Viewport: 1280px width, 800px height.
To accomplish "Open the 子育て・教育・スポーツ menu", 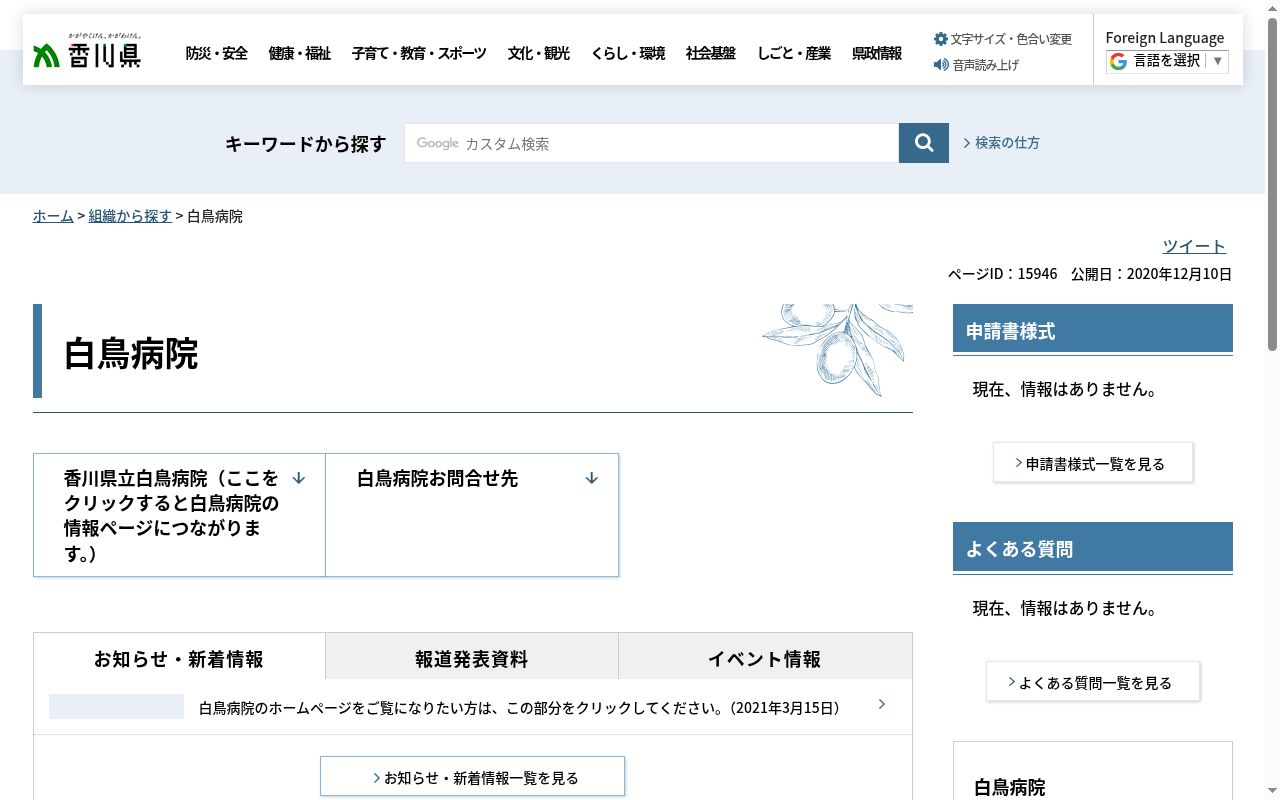I will coord(419,53).
